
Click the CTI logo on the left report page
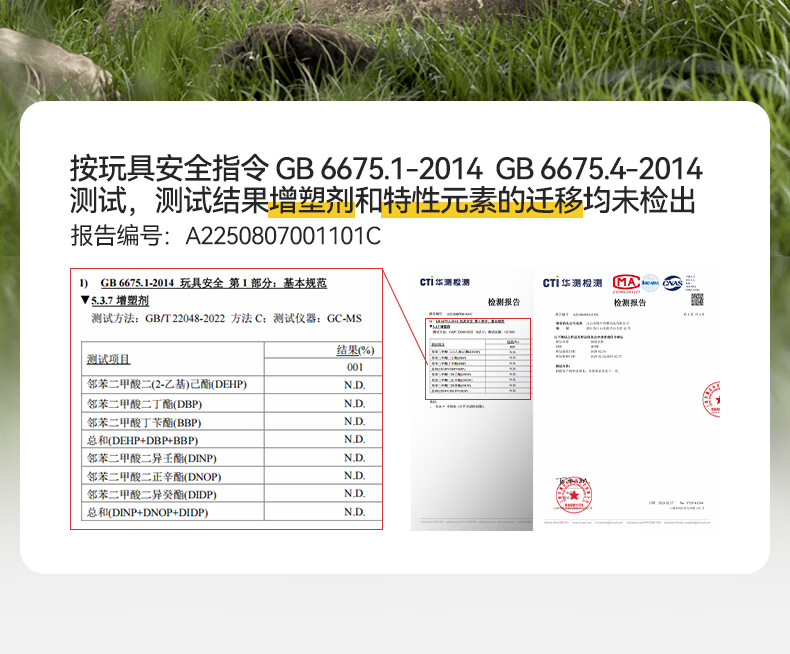point(444,282)
